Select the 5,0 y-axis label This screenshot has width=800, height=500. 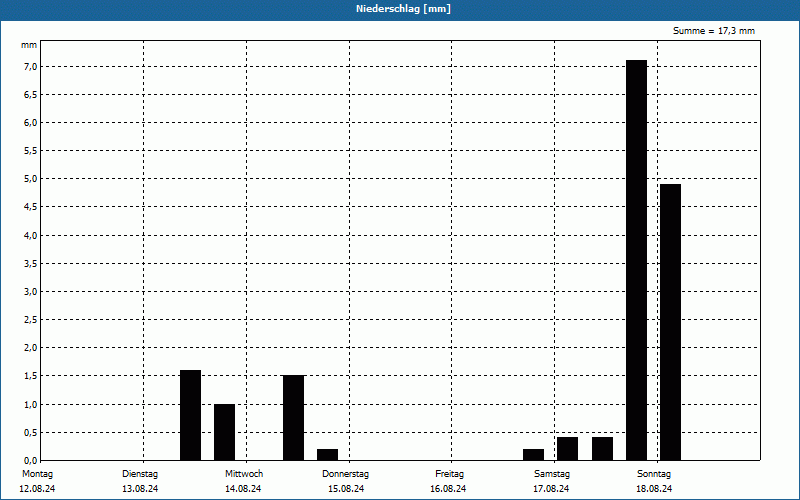click(30, 179)
